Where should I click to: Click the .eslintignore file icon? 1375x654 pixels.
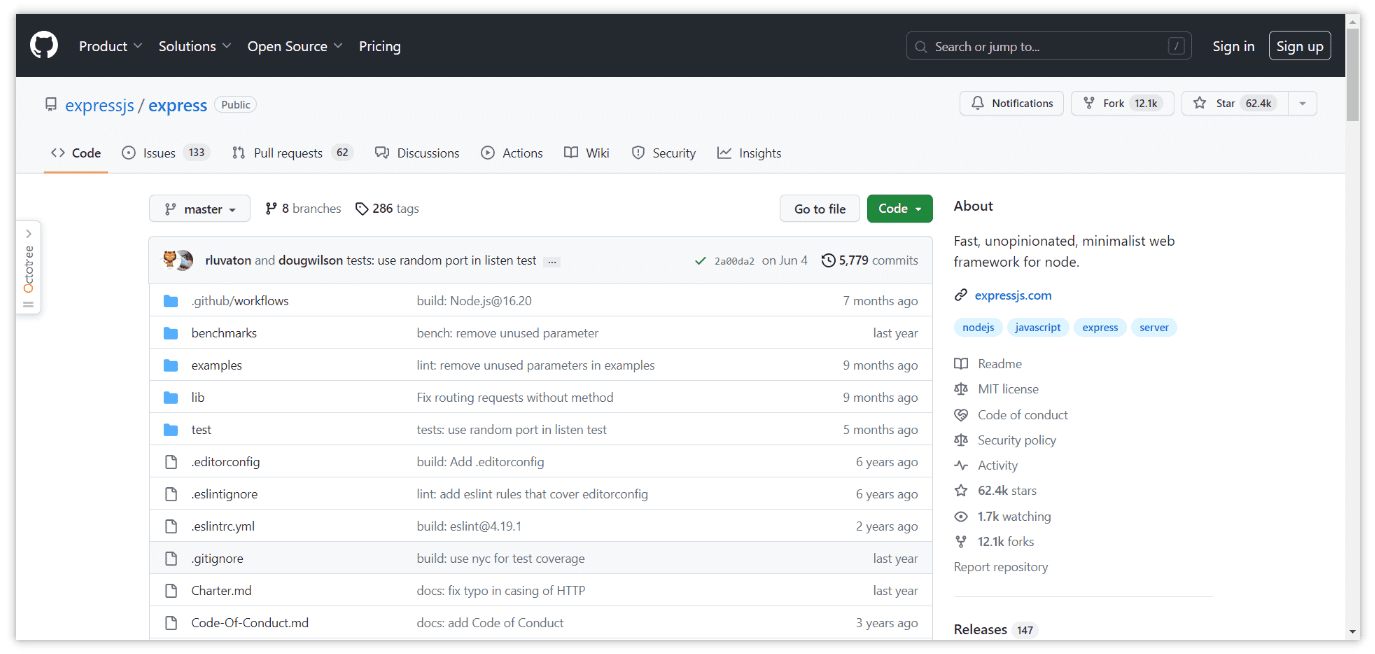pyautogui.click(x=171, y=494)
